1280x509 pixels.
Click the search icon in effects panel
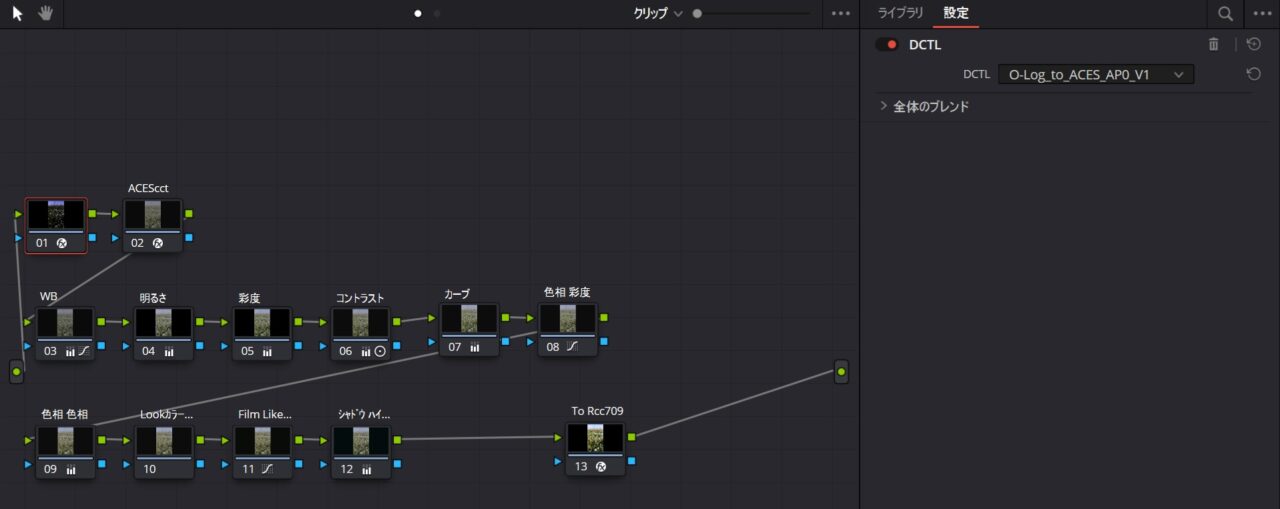(1225, 14)
